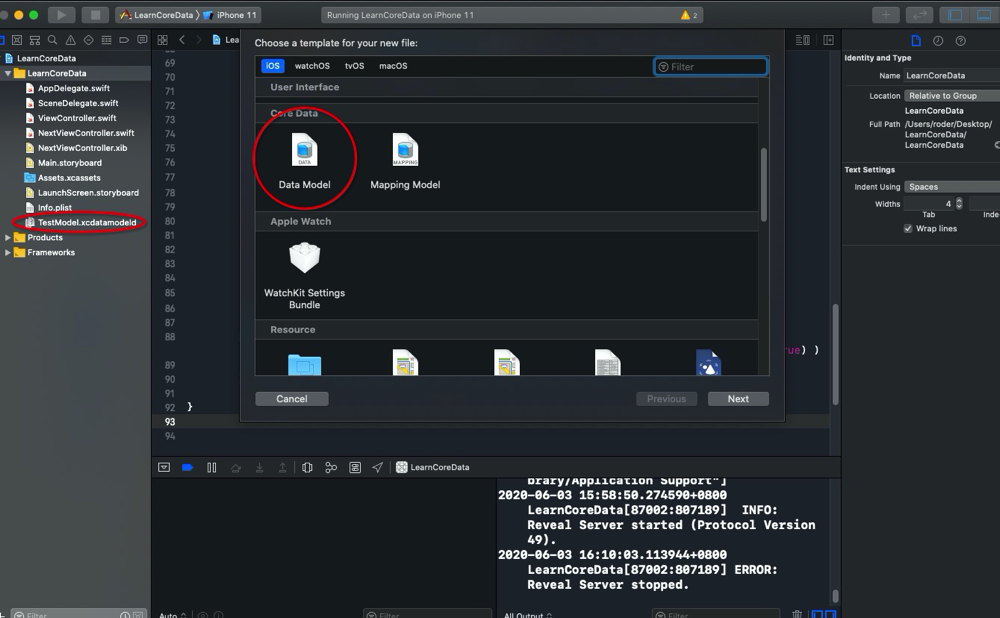Select TestModel.xcdatamodeld in navigator

click(x=87, y=223)
